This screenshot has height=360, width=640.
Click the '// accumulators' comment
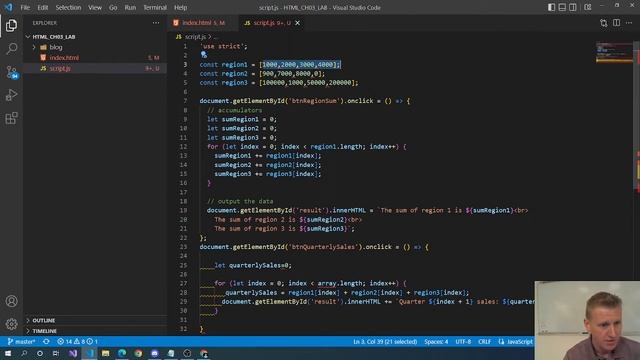point(234,110)
